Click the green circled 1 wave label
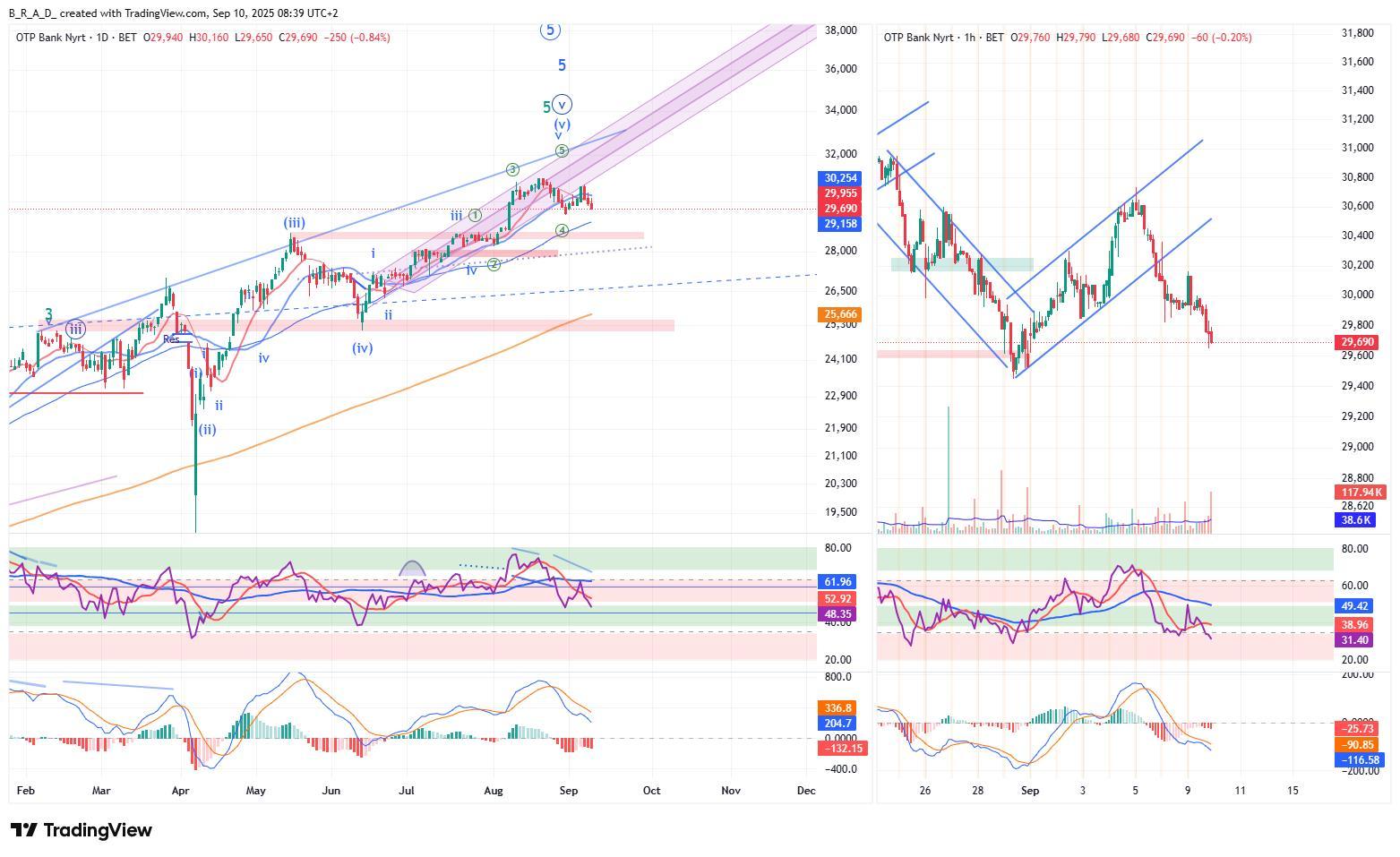Image resolution: width=1400 pixels, height=857 pixels. point(475,215)
